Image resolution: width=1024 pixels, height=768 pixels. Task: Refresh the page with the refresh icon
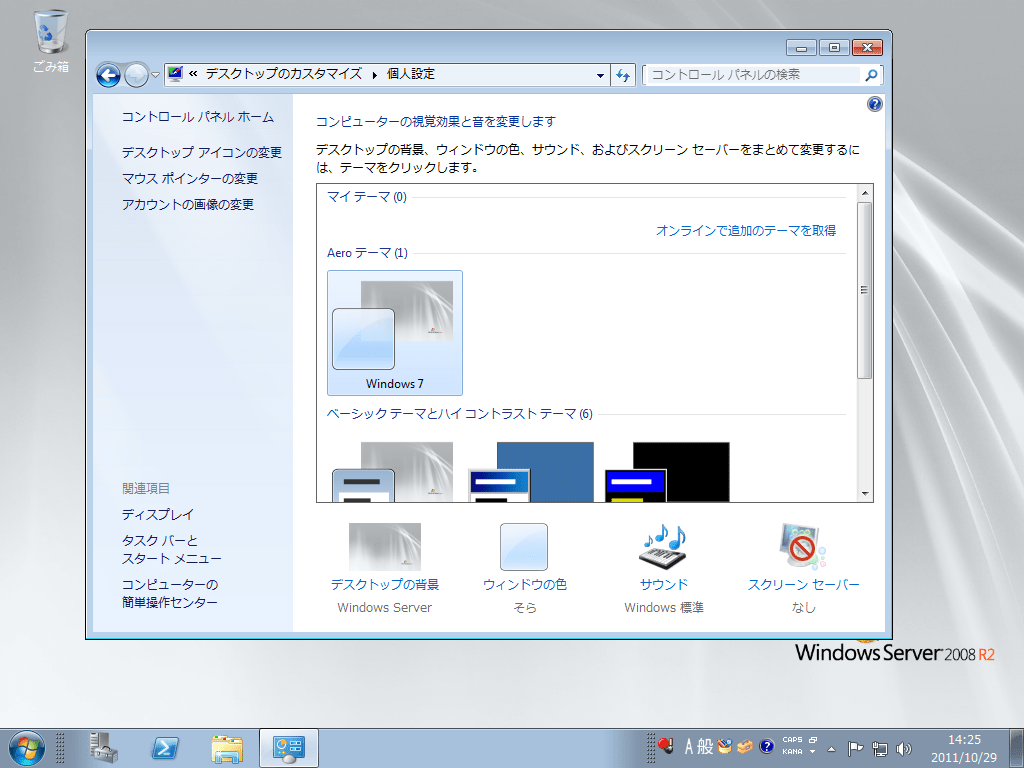(x=622, y=75)
